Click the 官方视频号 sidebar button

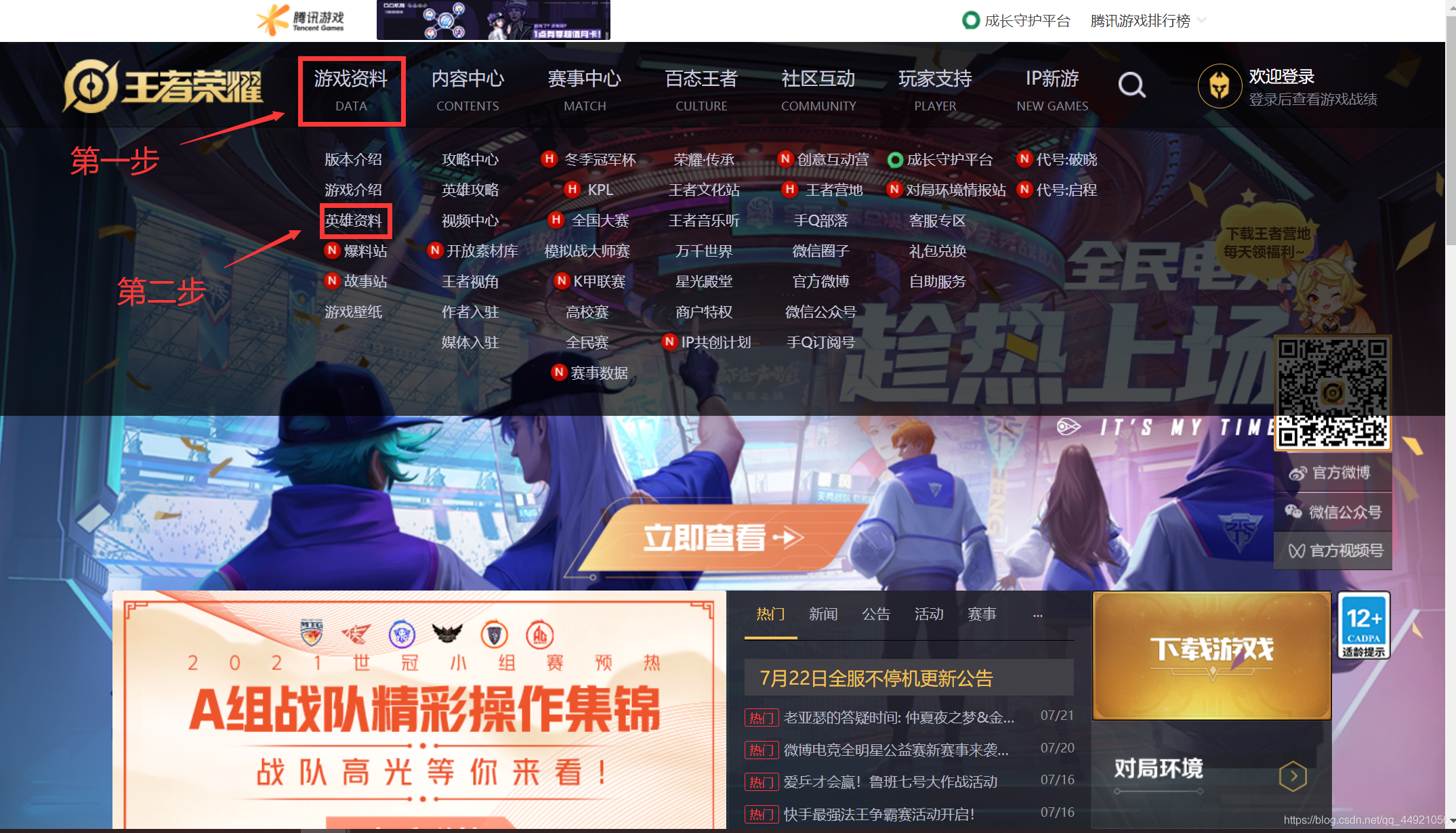1333,551
